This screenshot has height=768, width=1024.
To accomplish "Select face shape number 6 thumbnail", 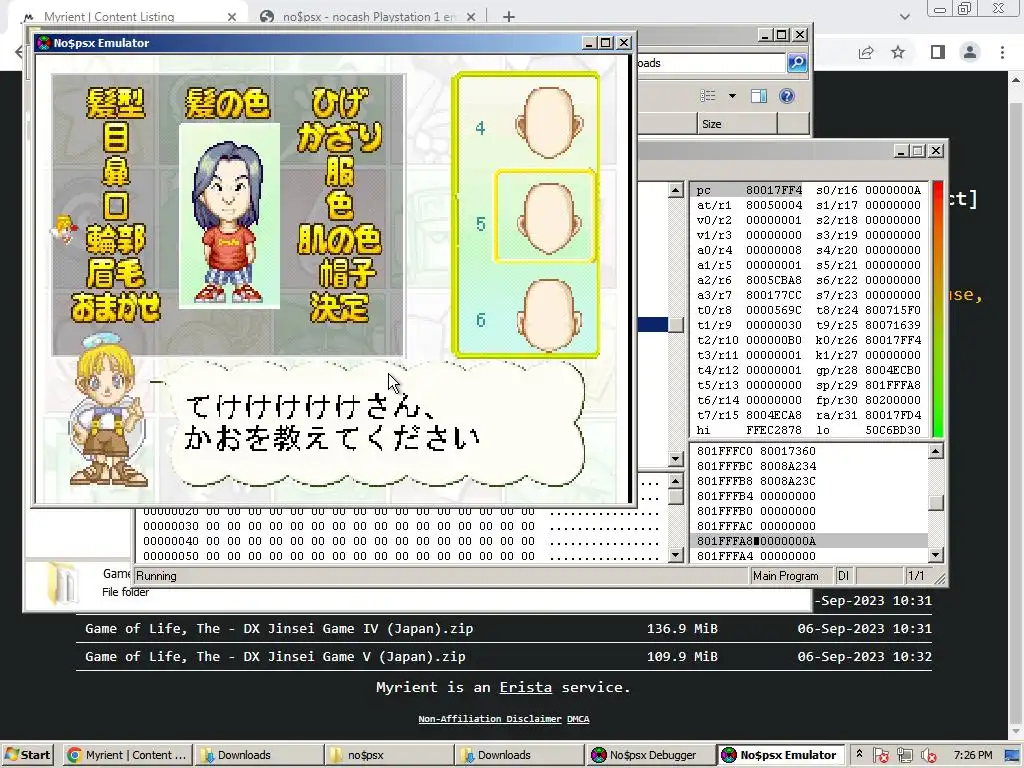I will 549,317.
